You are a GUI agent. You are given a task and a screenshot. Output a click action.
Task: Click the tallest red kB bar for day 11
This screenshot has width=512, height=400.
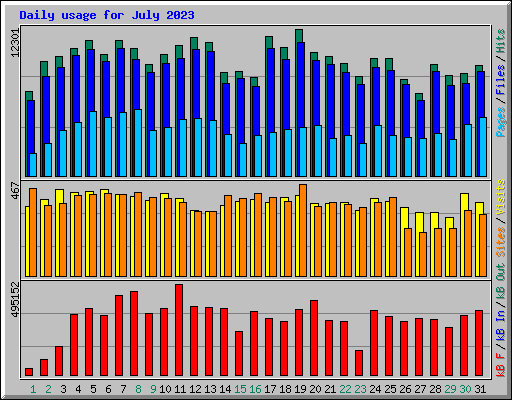point(179,330)
